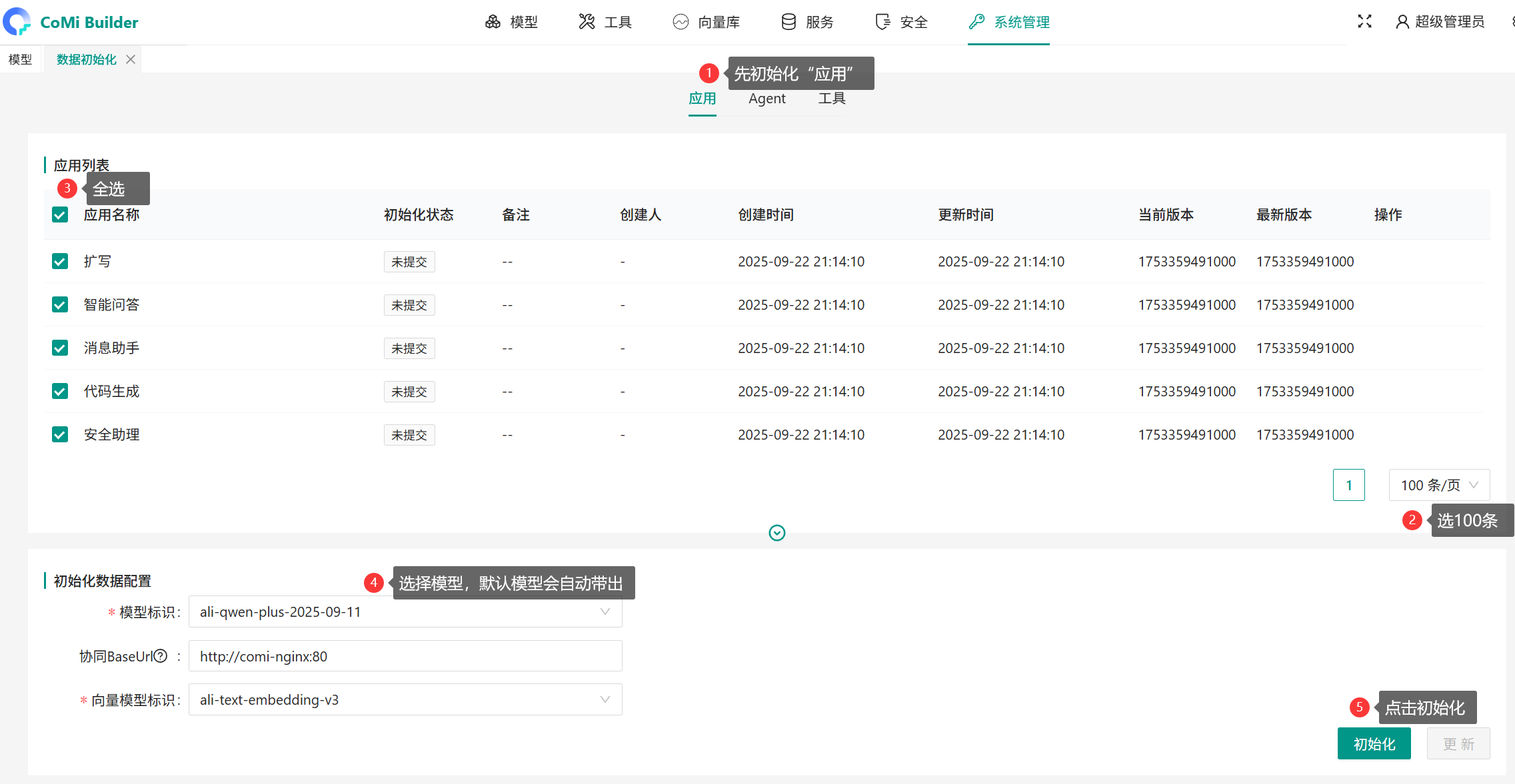Screen dimensions: 1515x784
Task: Uncheck the select-all checkbox in table header
Action: 60,214
